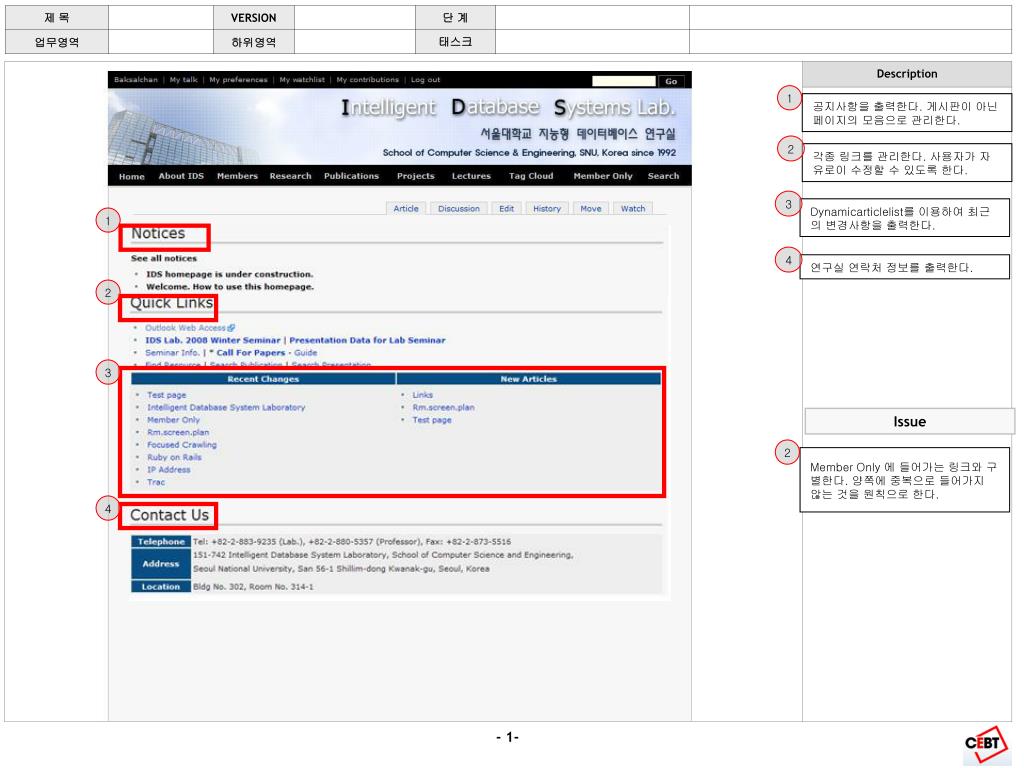This screenshot has width=1024, height=768.
Task: Click external-link icon beside Outlook Web Access
Action: pos(231,328)
